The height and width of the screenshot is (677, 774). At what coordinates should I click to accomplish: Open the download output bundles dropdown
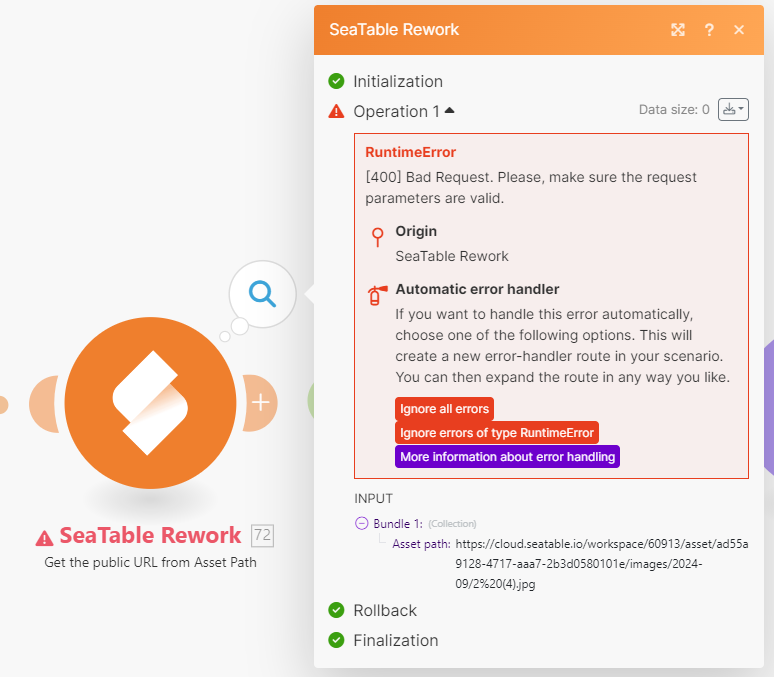733,110
